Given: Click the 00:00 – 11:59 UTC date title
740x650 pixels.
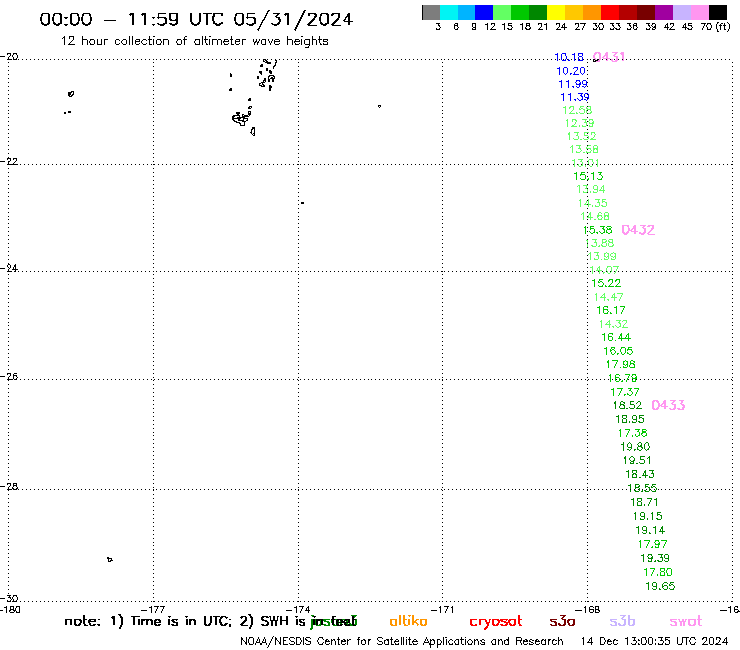Looking at the screenshot, I should pos(196,20).
